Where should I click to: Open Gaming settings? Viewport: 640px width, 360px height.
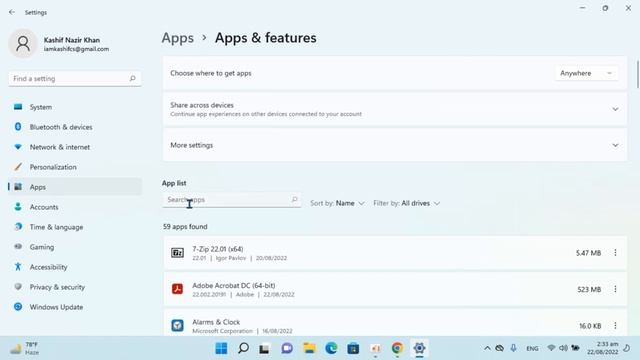[75, 247]
